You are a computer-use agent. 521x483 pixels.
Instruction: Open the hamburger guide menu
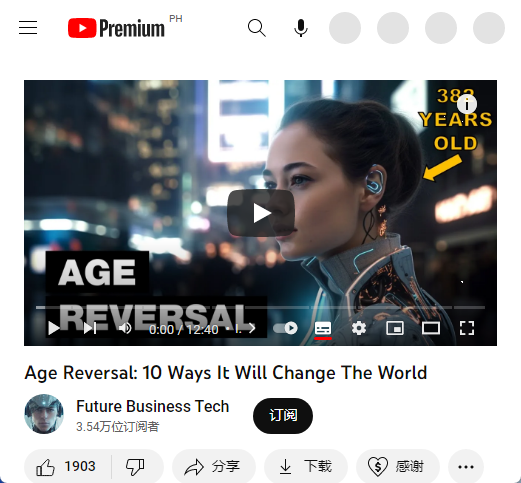28,27
